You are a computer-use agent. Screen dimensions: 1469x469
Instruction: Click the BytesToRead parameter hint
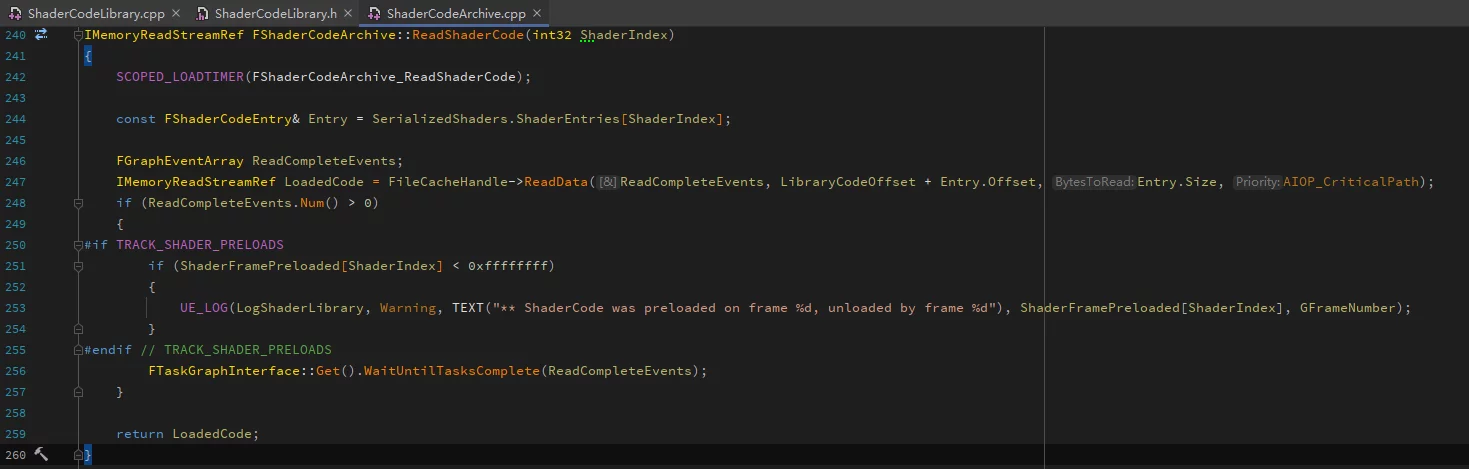[1094, 182]
